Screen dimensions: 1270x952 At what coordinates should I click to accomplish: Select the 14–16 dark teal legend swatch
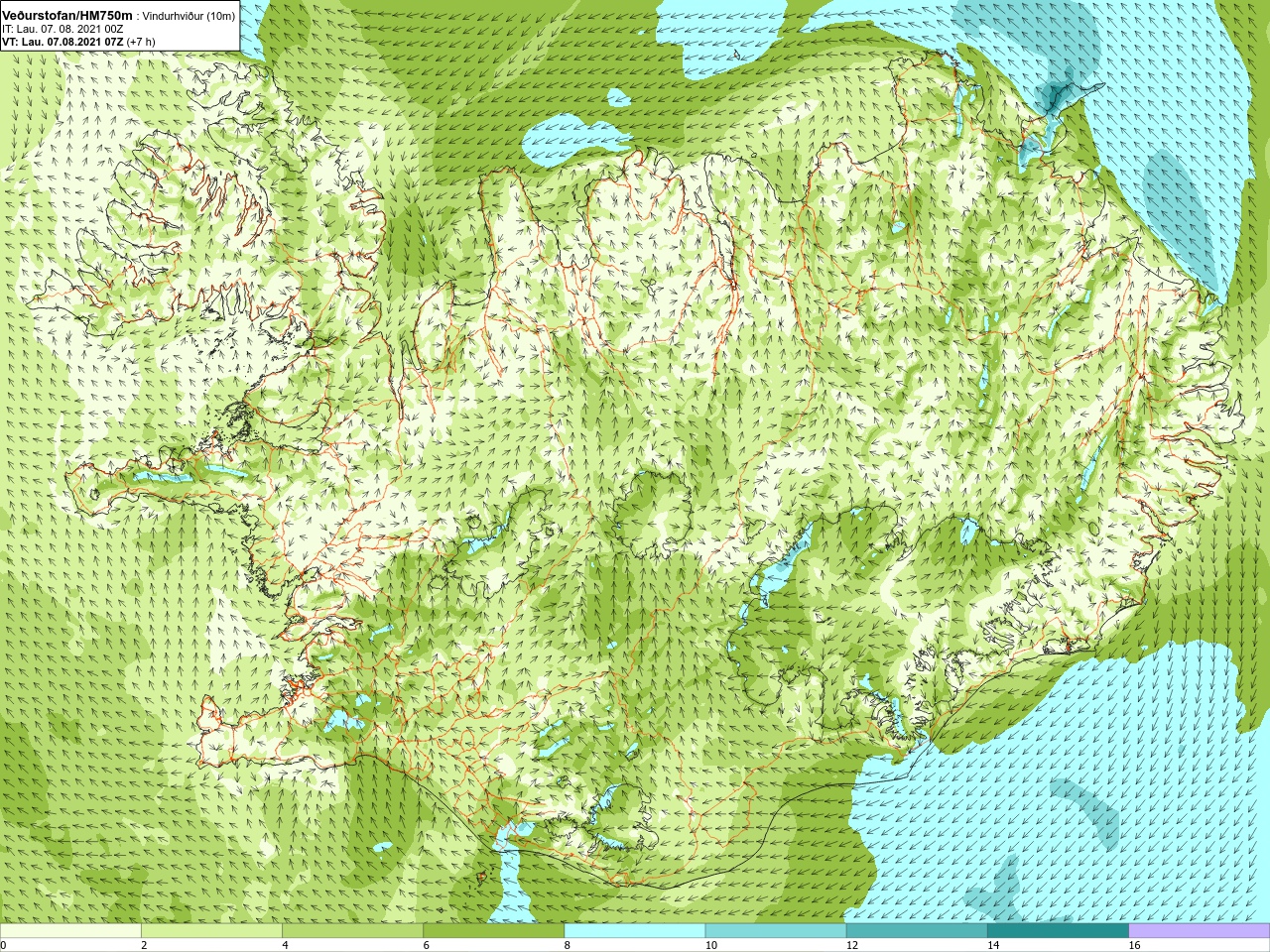(1058, 931)
